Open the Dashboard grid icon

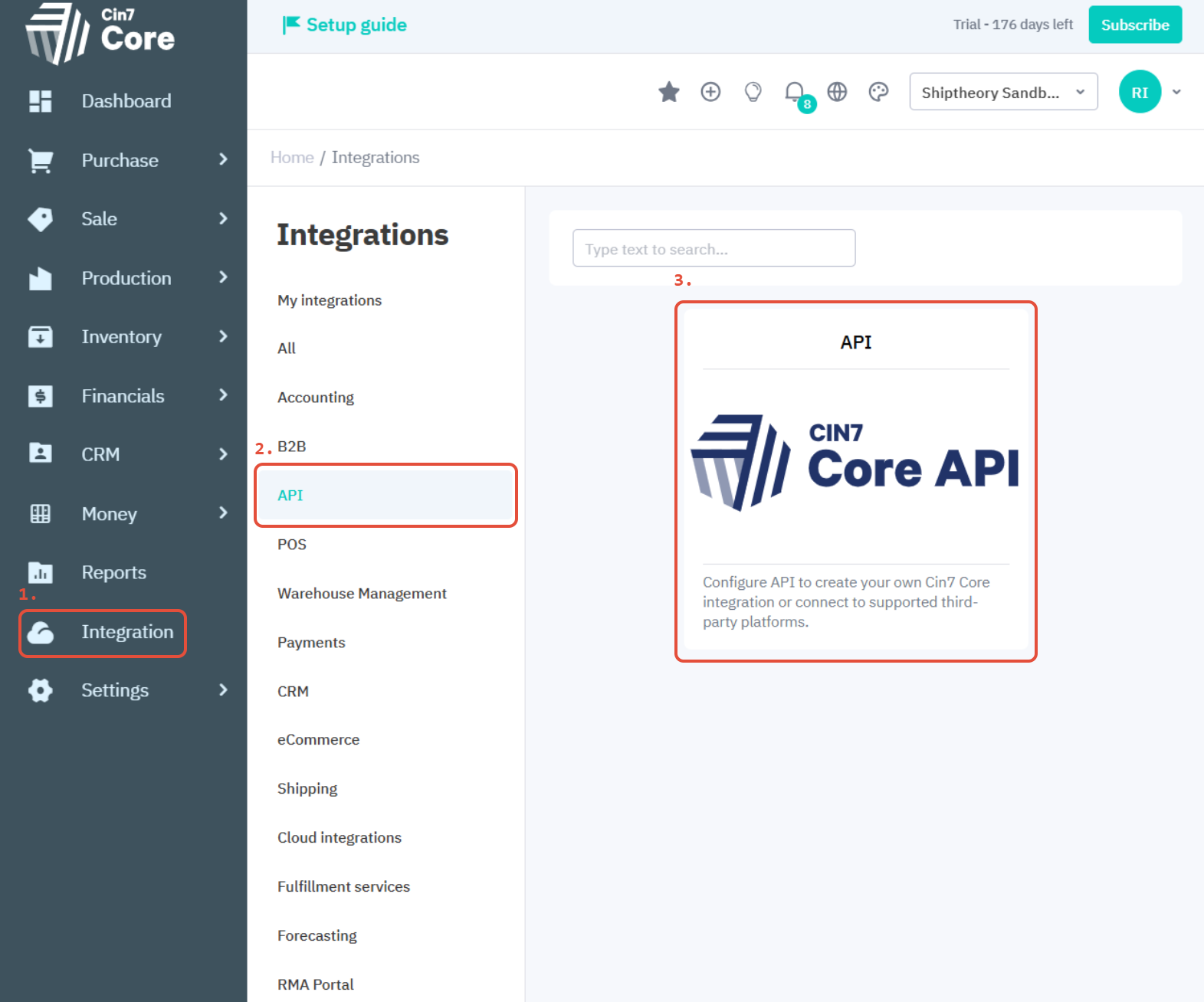[x=40, y=101]
